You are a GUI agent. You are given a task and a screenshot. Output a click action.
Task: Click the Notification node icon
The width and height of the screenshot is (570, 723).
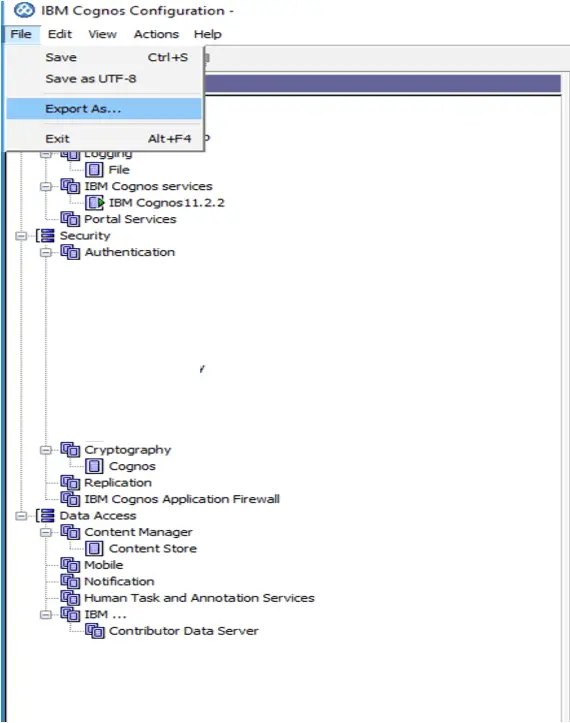(x=70, y=581)
